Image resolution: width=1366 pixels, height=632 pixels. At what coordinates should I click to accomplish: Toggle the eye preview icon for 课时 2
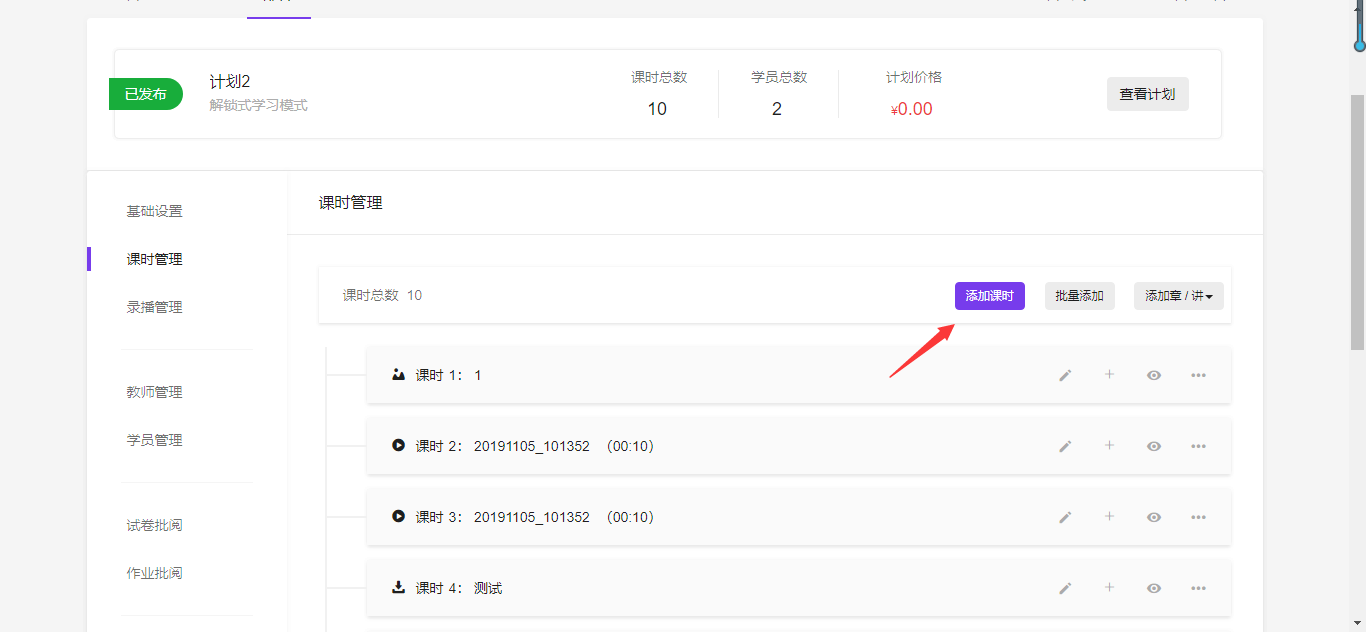pyautogui.click(x=1154, y=446)
